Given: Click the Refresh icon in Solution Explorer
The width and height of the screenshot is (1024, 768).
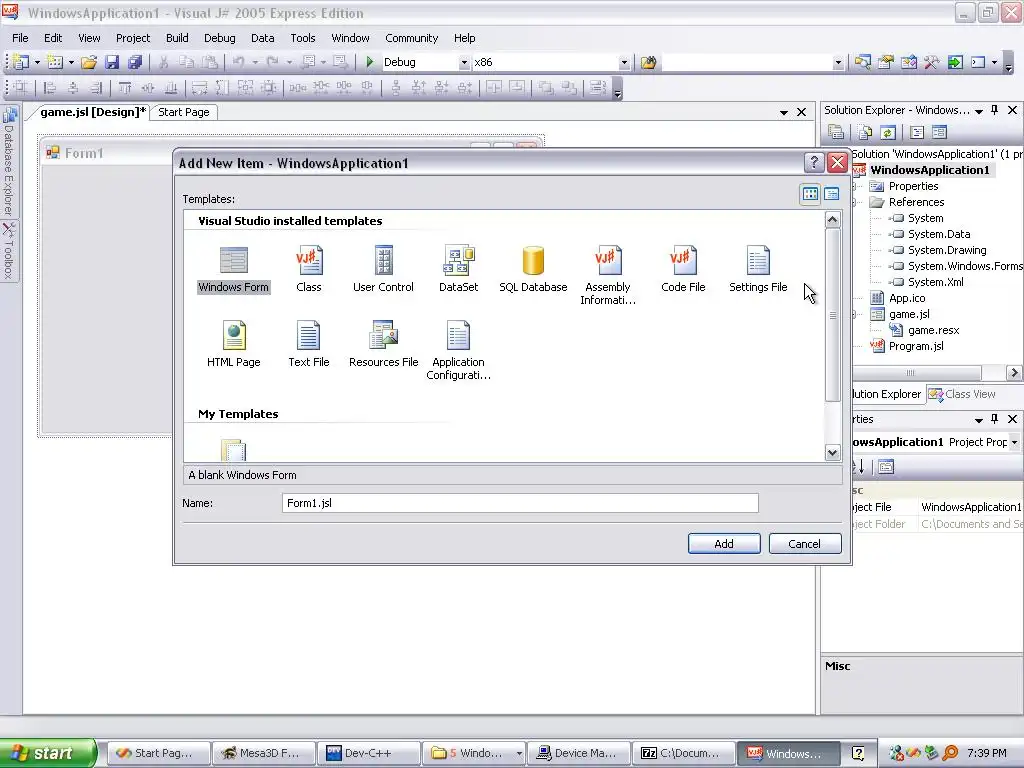Looking at the screenshot, I should (888, 133).
